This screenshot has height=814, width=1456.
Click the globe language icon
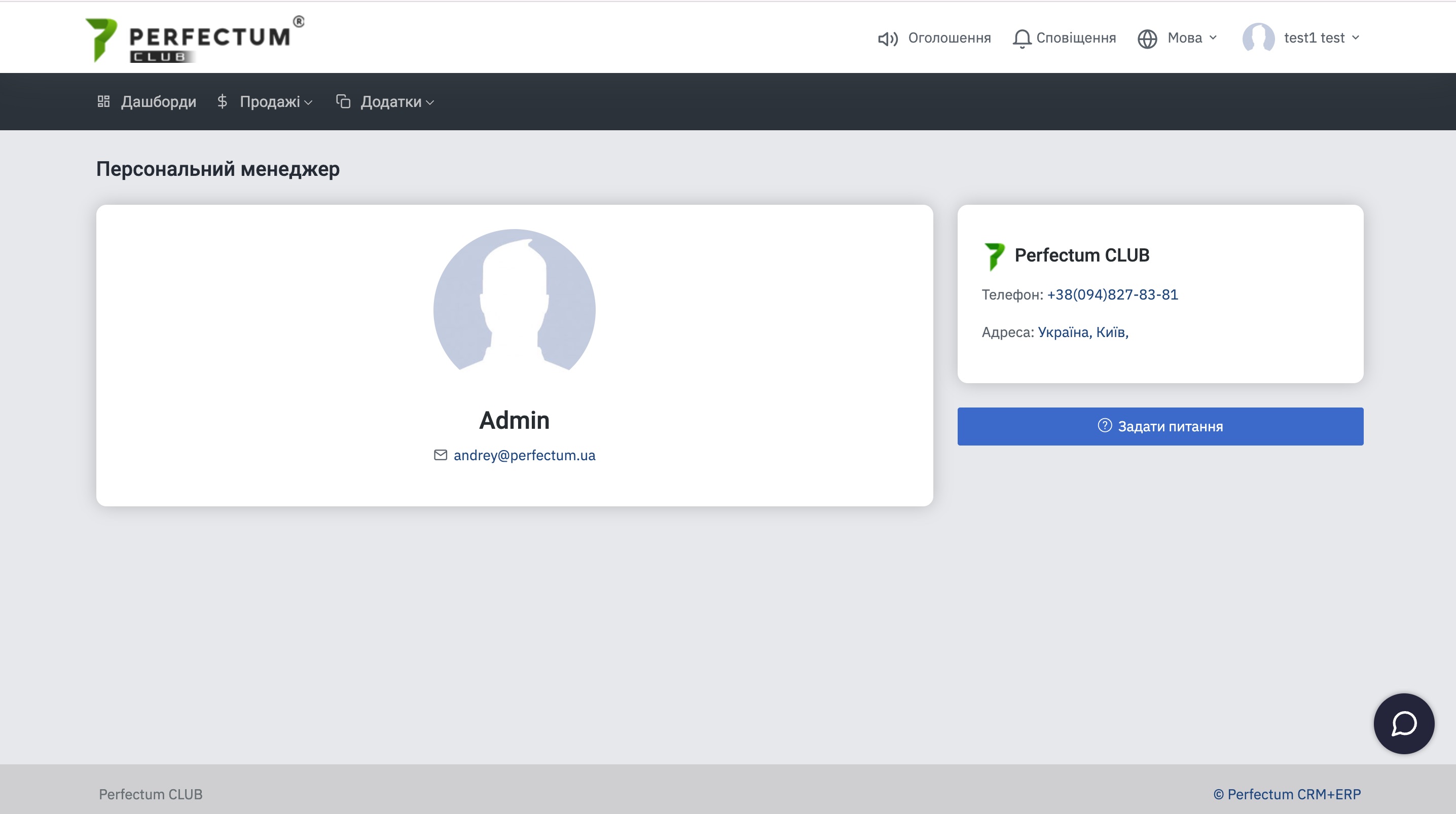pos(1147,39)
